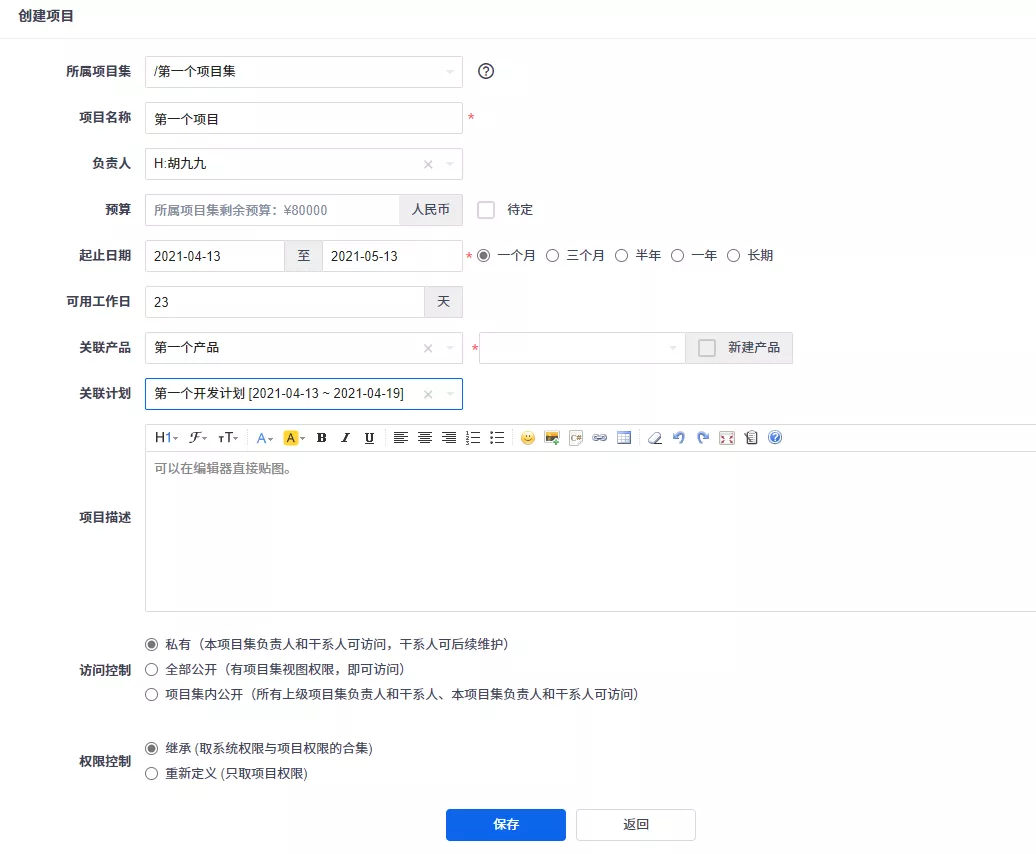The image size is (1036, 854).
Task: Toggle bold formatting in editor toolbar
Action: coord(322,438)
